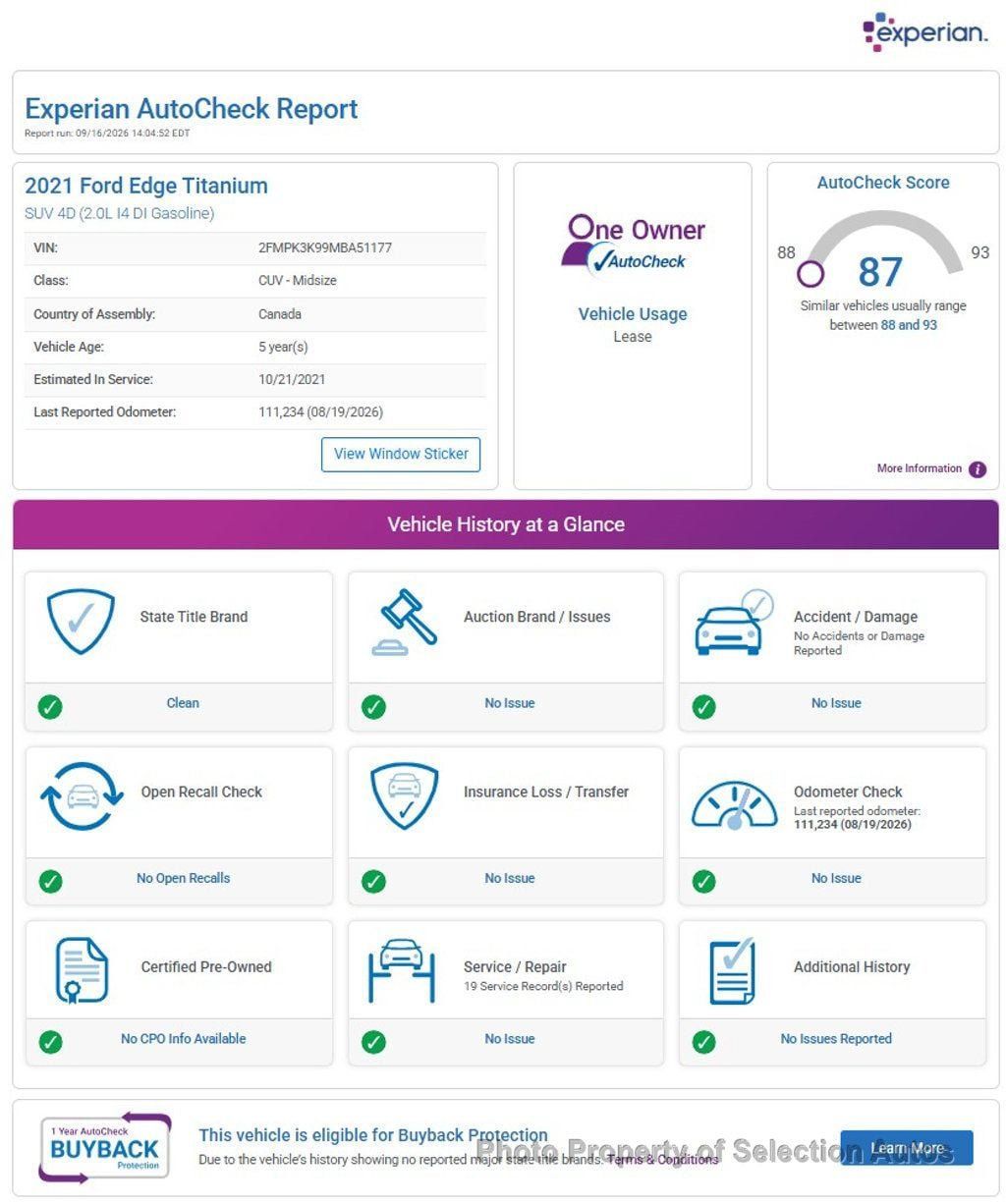Image resolution: width=1006 pixels, height=1204 pixels.
Task: Click the Vehicle Usage heading
Action: tap(633, 314)
